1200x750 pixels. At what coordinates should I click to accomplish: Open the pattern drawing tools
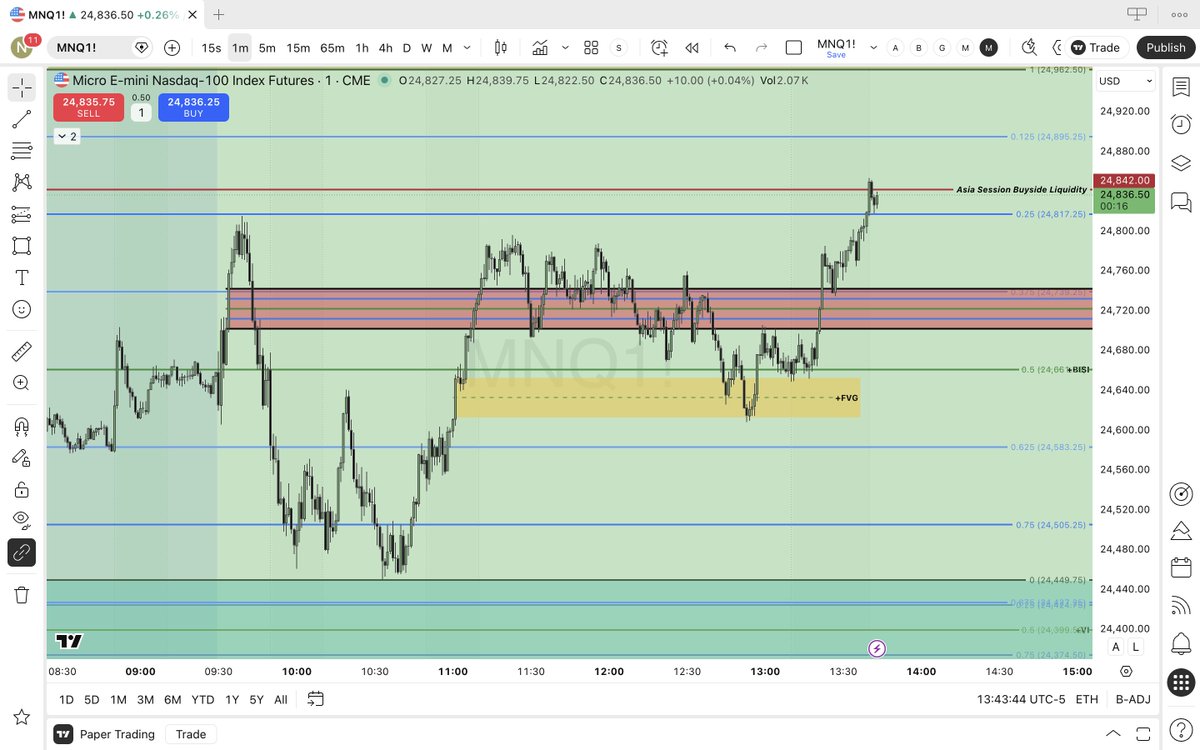21,182
